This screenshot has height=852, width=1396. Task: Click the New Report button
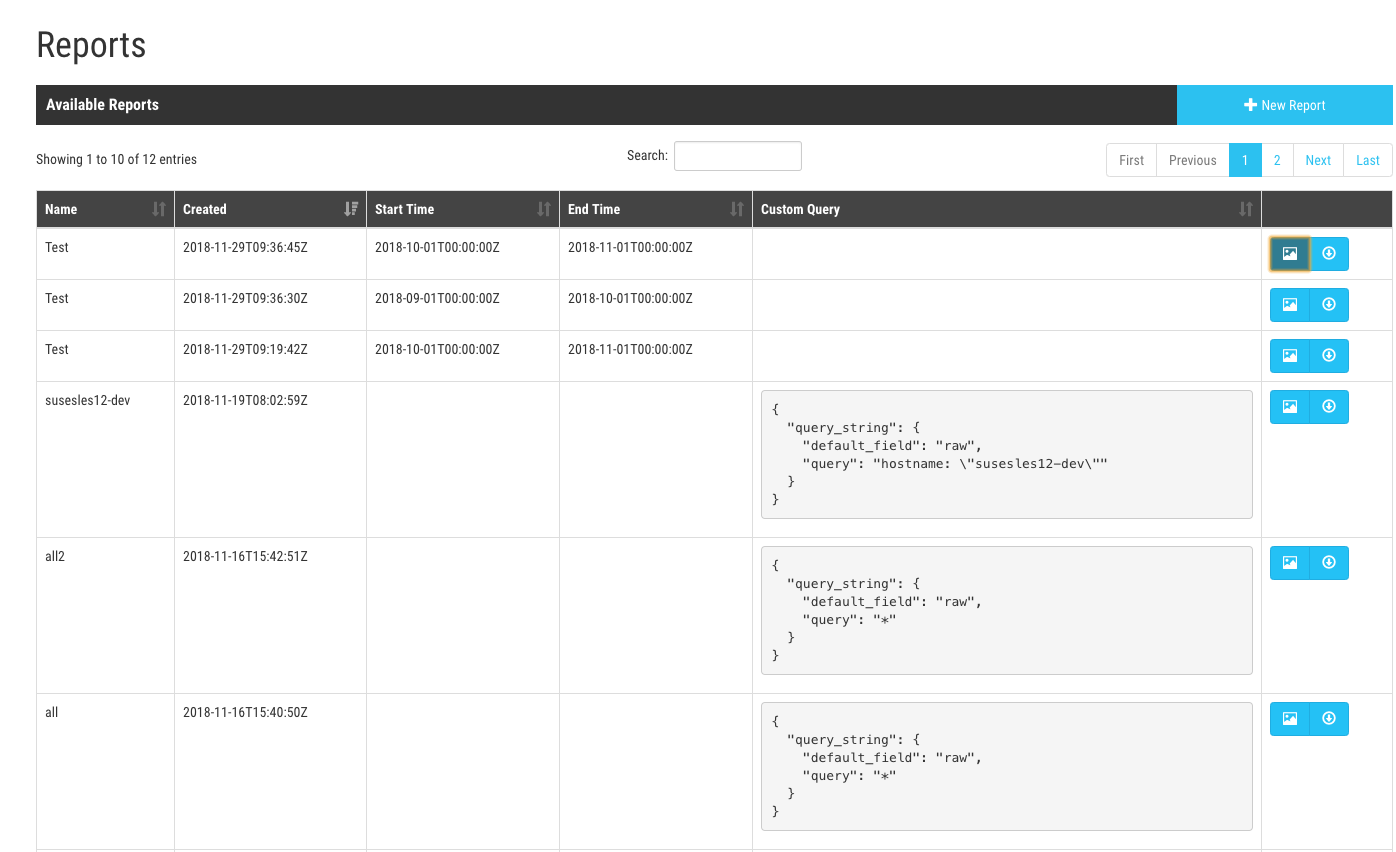[x=1284, y=105]
